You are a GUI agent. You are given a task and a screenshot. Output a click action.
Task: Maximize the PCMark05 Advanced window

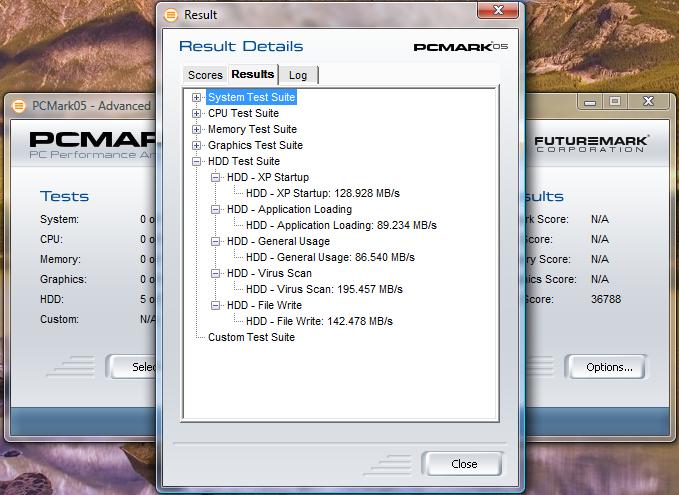click(614, 102)
